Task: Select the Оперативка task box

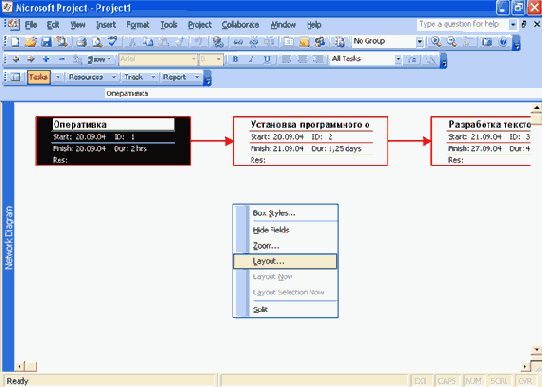Action: (x=113, y=141)
